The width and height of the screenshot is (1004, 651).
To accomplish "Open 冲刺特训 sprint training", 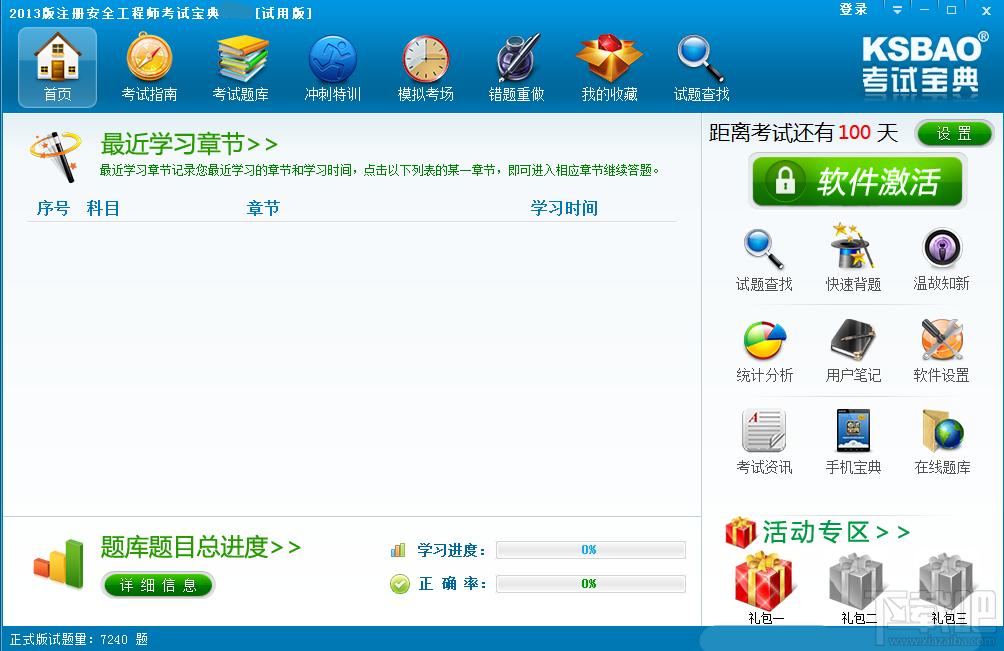I will pos(332,65).
